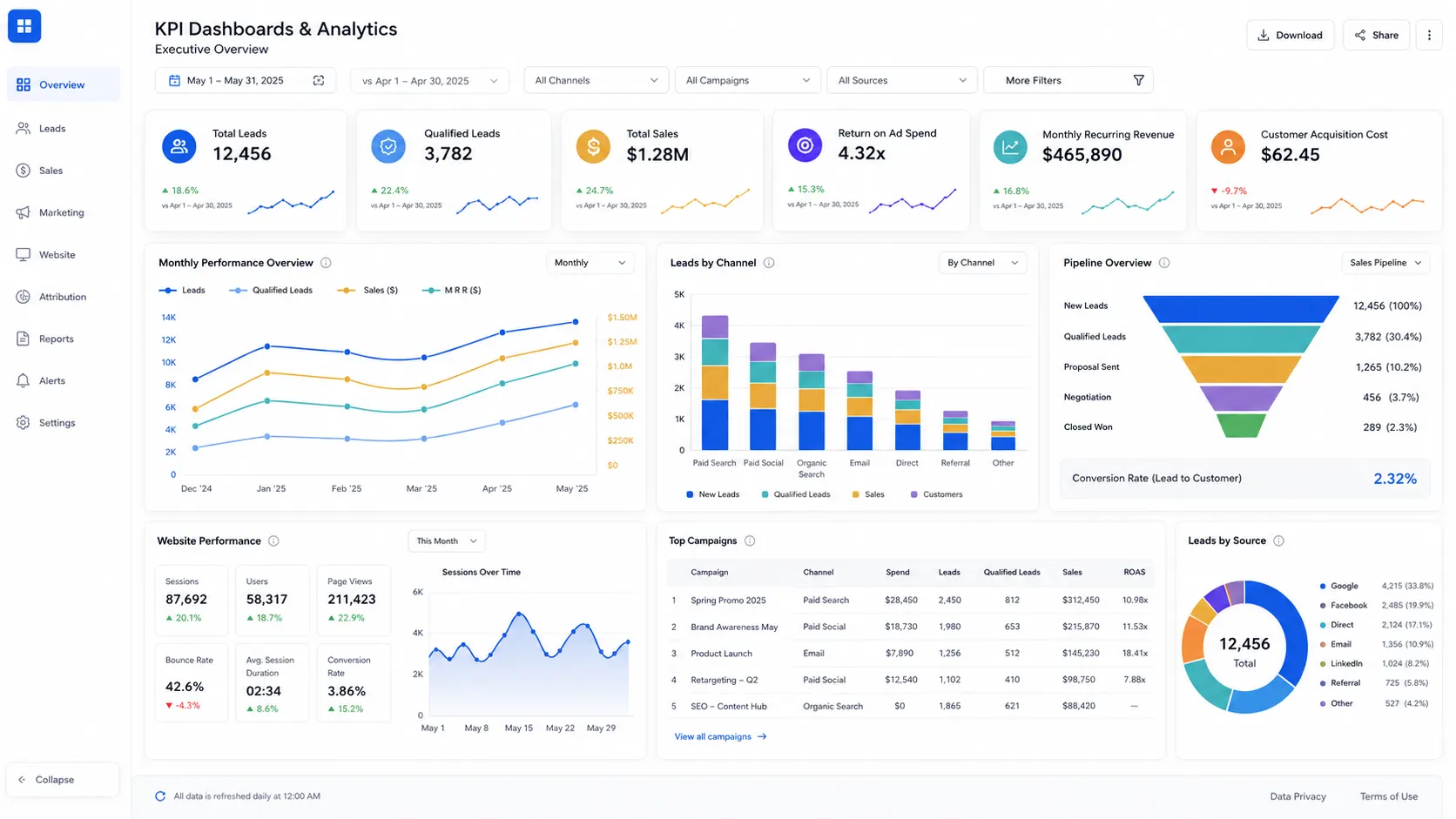Click the Share button
Viewport: 1456px width, 819px height.
pos(1376,35)
